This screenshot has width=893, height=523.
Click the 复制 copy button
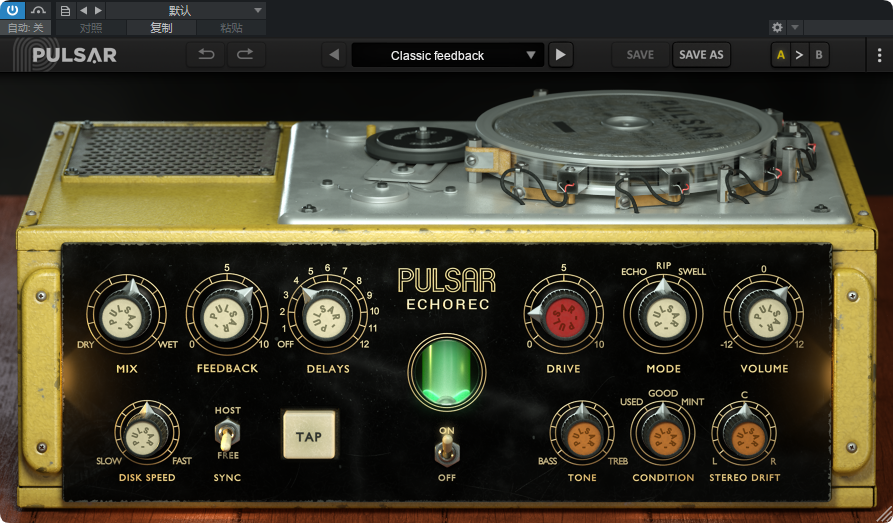[161, 27]
